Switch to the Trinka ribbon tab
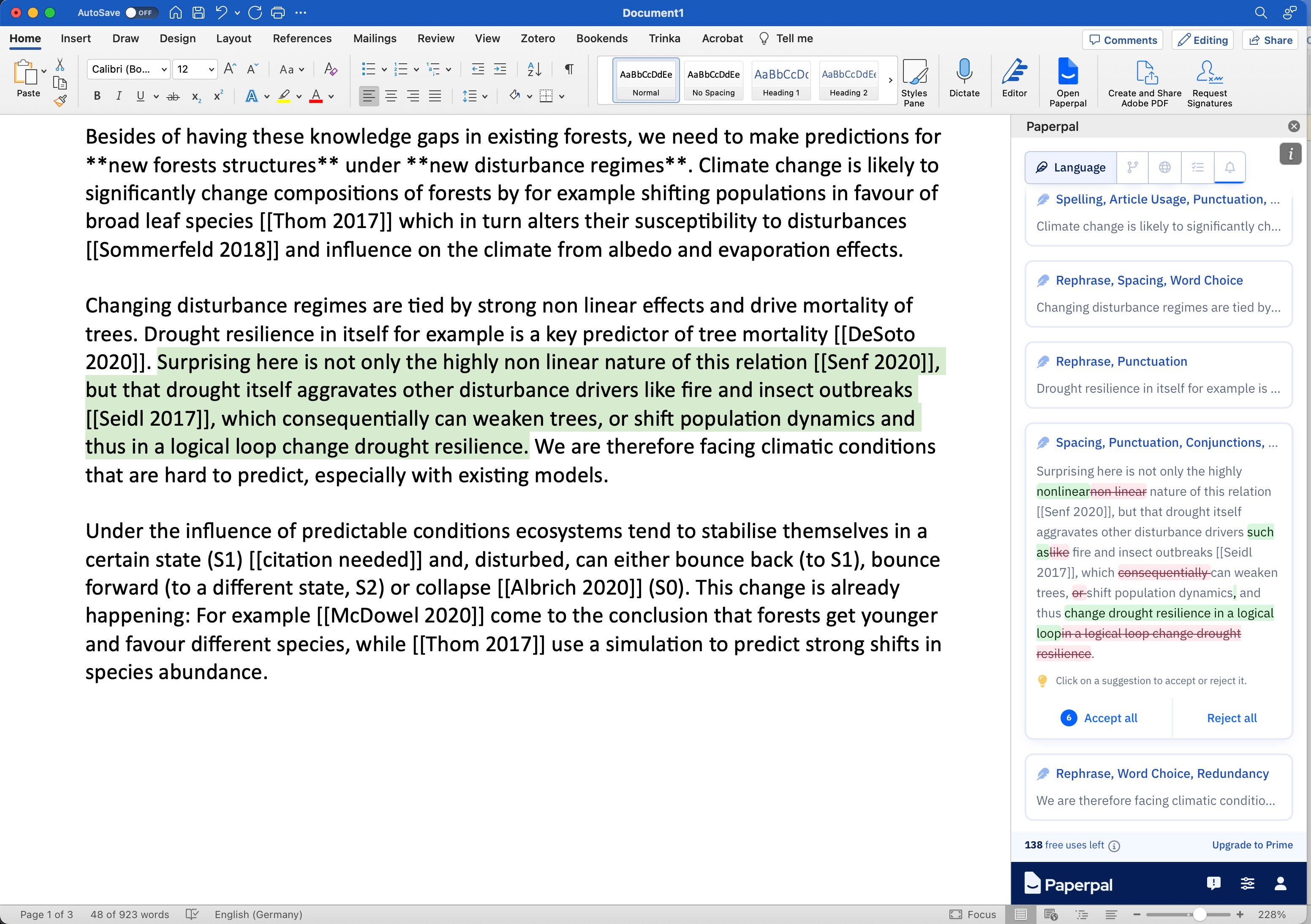The width and height of the screenshot is (1311, 924). [x=664, y=38]
